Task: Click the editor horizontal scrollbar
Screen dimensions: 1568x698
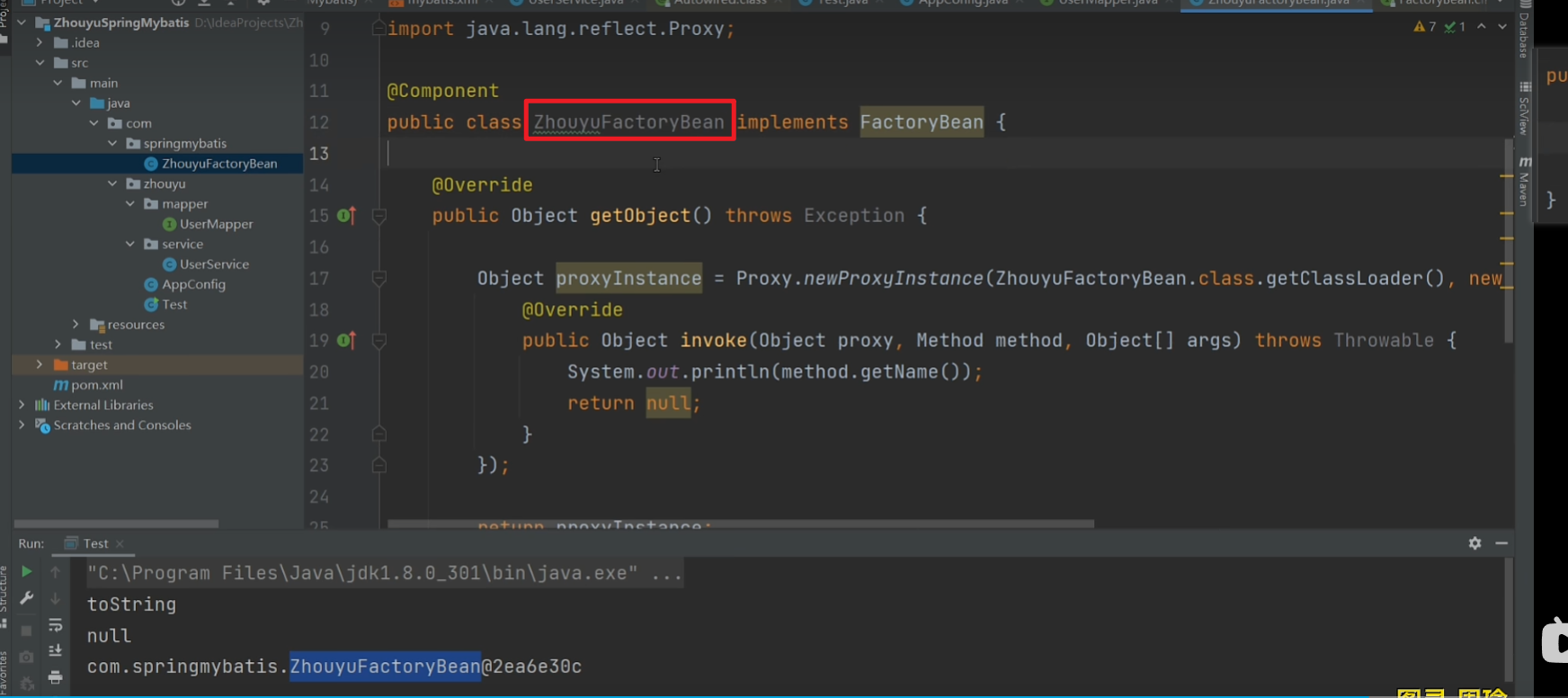Action: coord(741,523)
